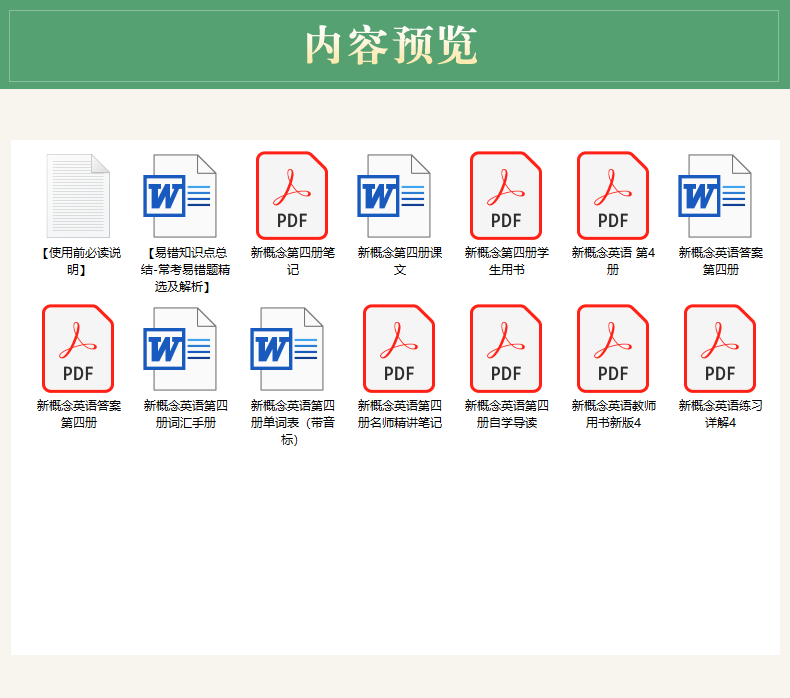Click the file name 新概念英语教师用书新版4
This screenshot has width=790, height=698.
(x=614, y=414)
